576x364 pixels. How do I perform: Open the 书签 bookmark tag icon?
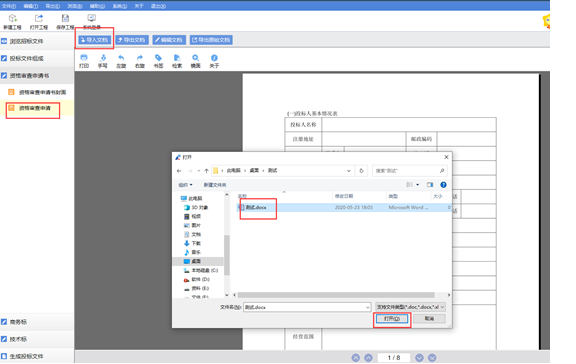click(x=158, y=58)
